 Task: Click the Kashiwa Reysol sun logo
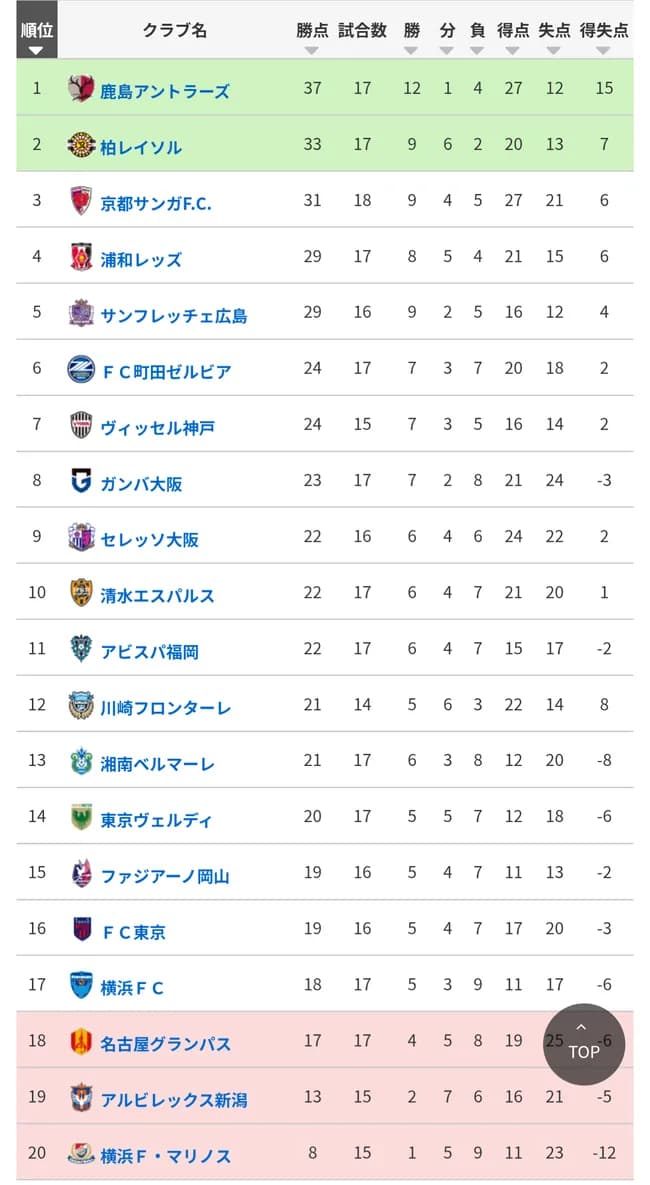click(79, 143)
